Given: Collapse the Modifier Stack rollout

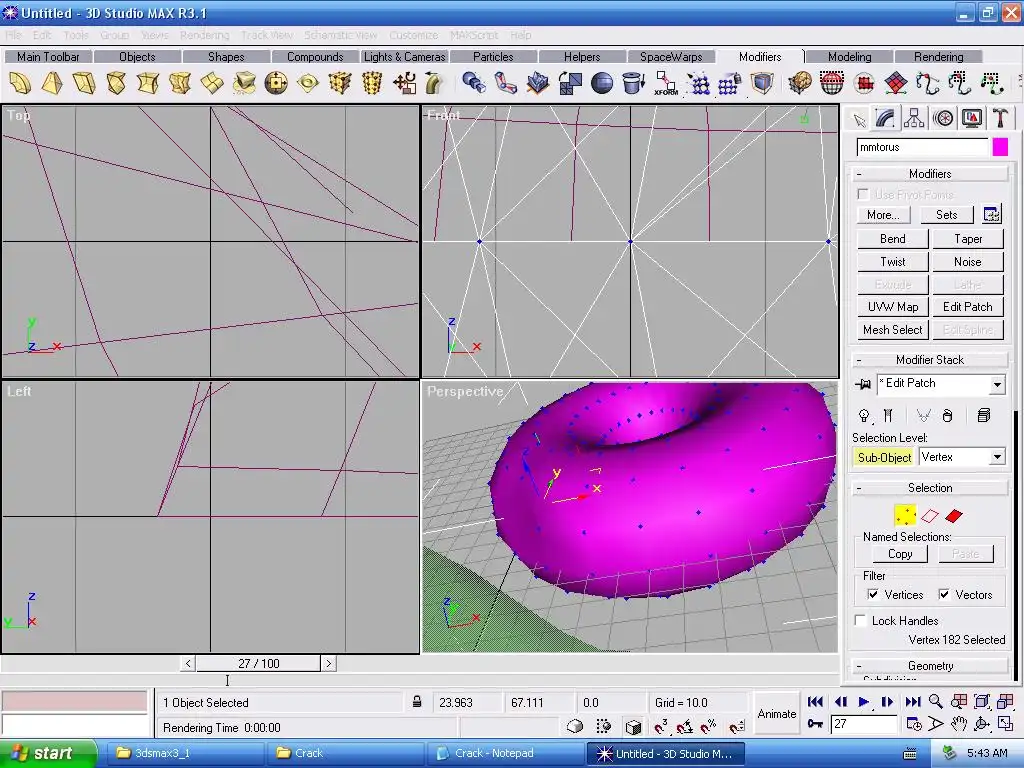Looking at the screenshot, I should tap(930, 360).
